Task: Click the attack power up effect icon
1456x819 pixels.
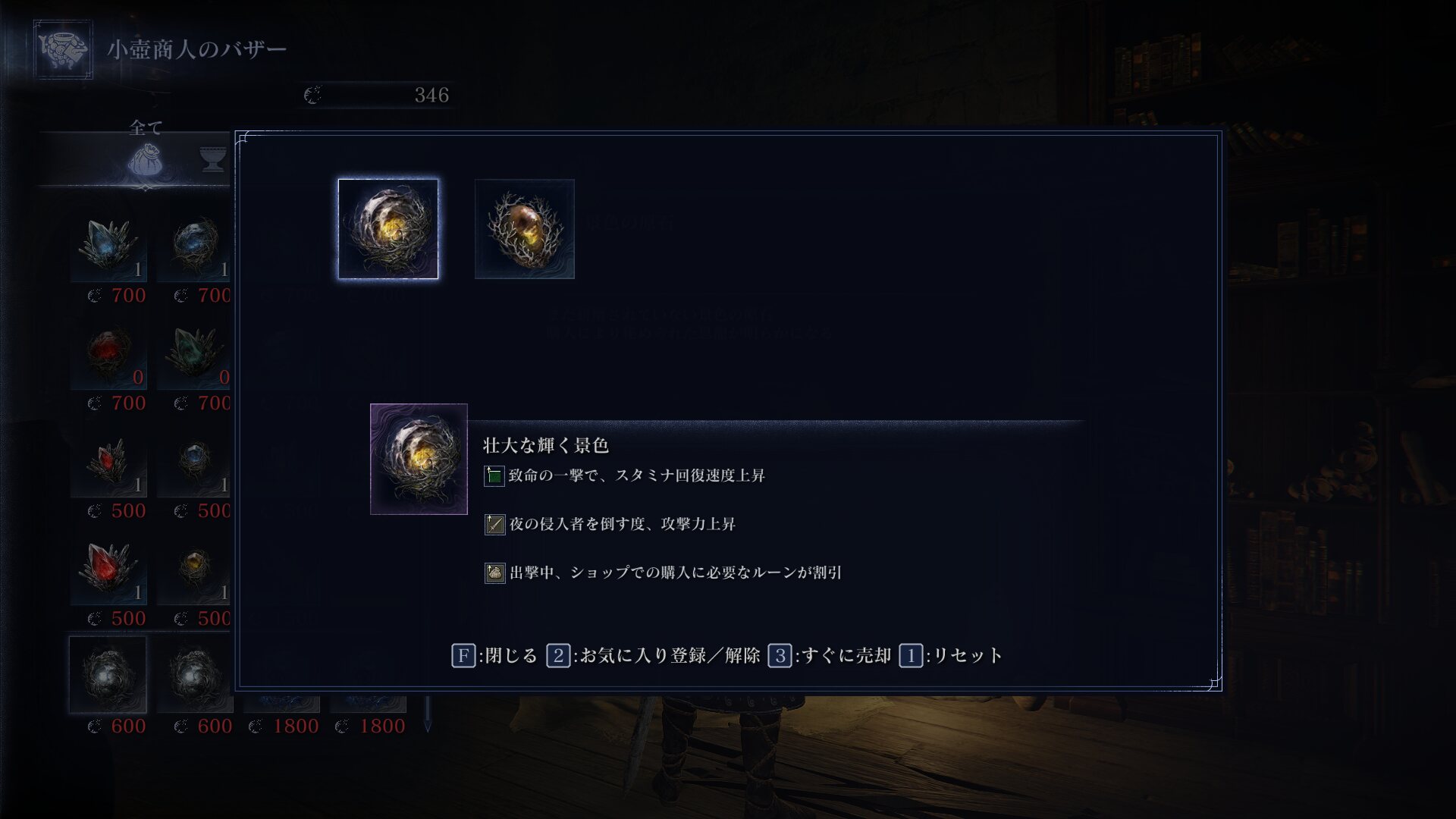Action: 494,524
